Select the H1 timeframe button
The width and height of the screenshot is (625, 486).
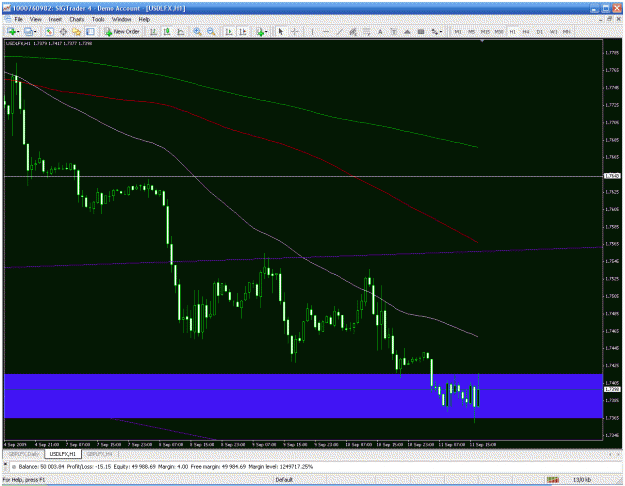513,31
